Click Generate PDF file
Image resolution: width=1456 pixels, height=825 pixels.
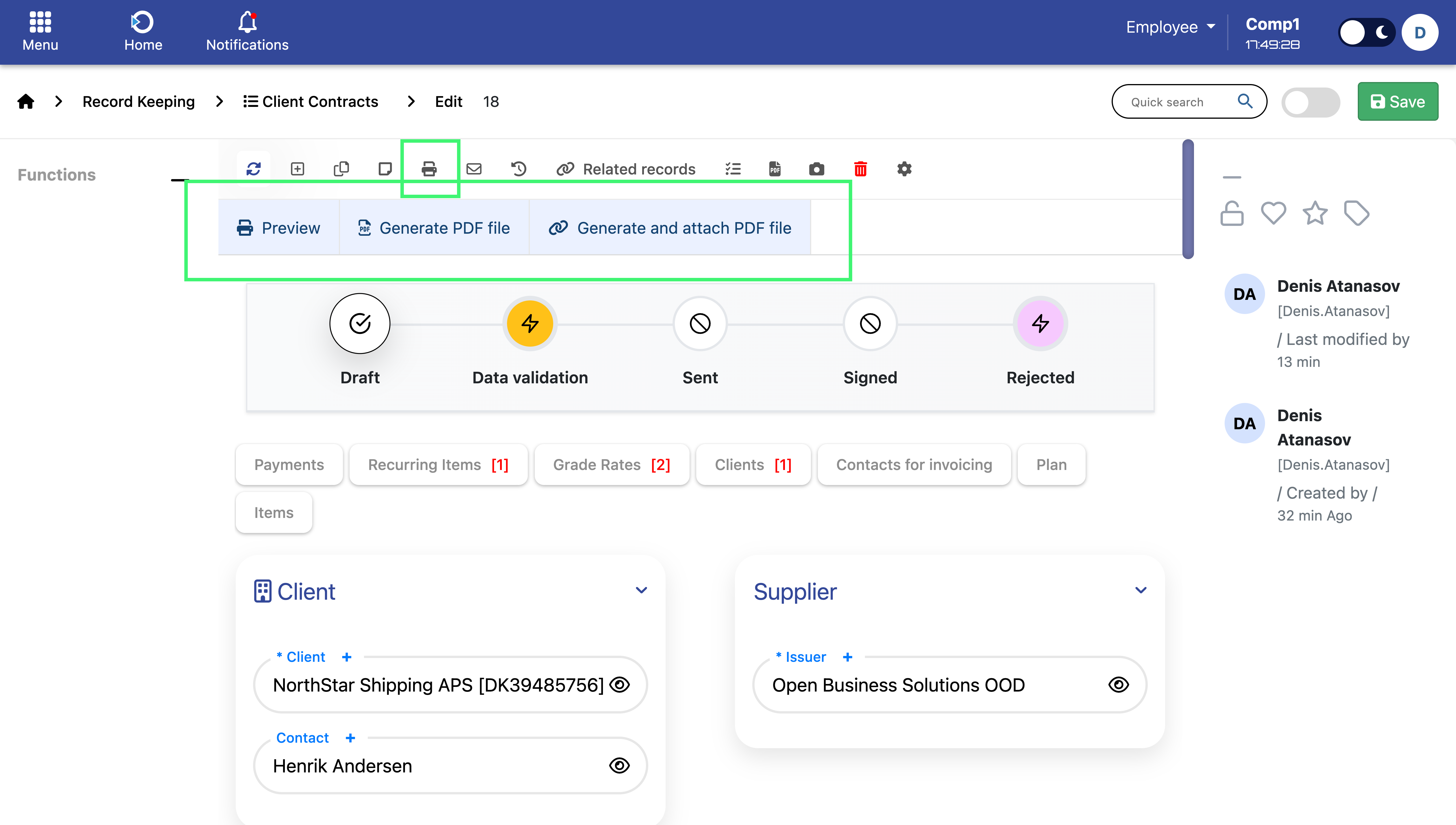click(434, 227)
